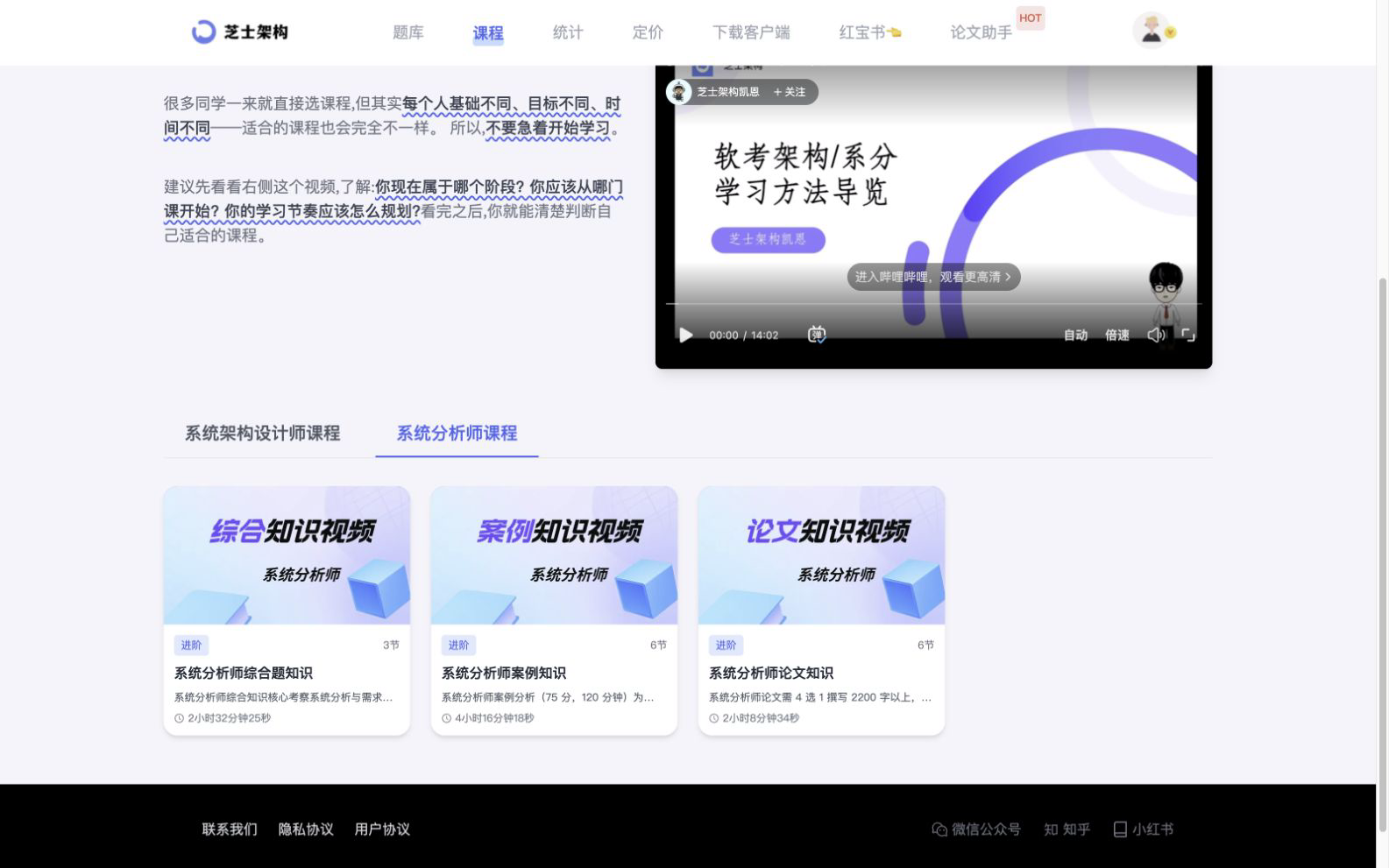This screenshot has width=1389, height=868.
Task: Open the 红宝书 navigation item
Action: coord(870,32)
